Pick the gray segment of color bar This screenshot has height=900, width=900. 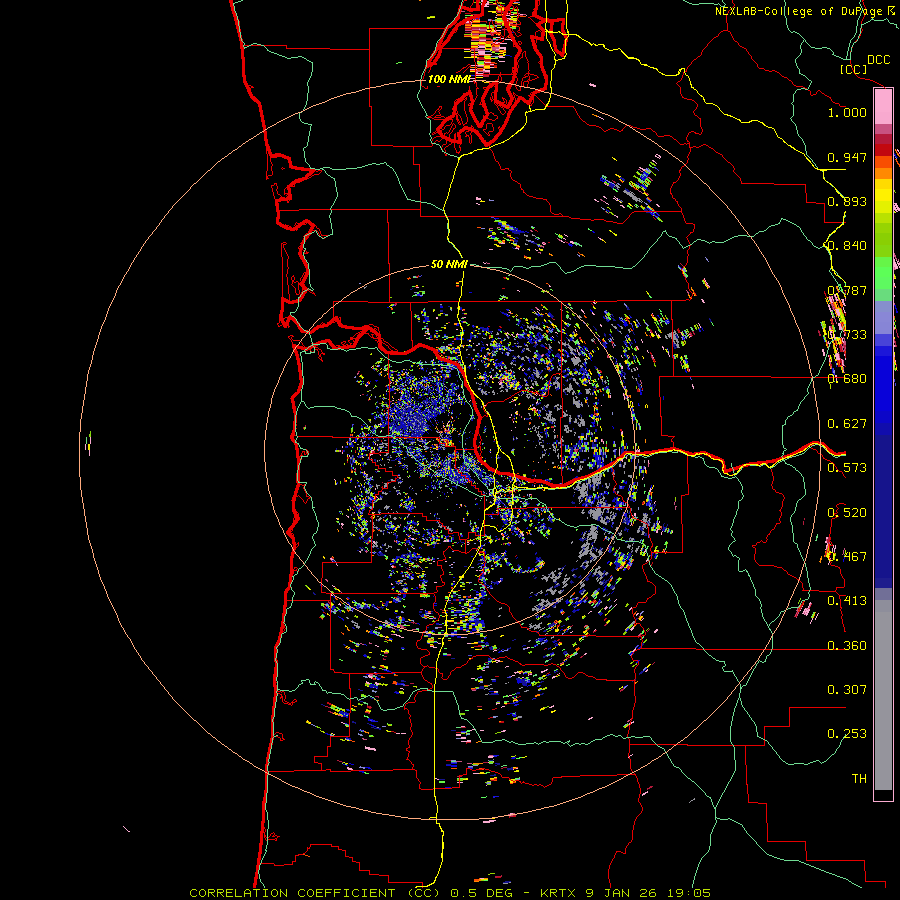coord(883,695)
